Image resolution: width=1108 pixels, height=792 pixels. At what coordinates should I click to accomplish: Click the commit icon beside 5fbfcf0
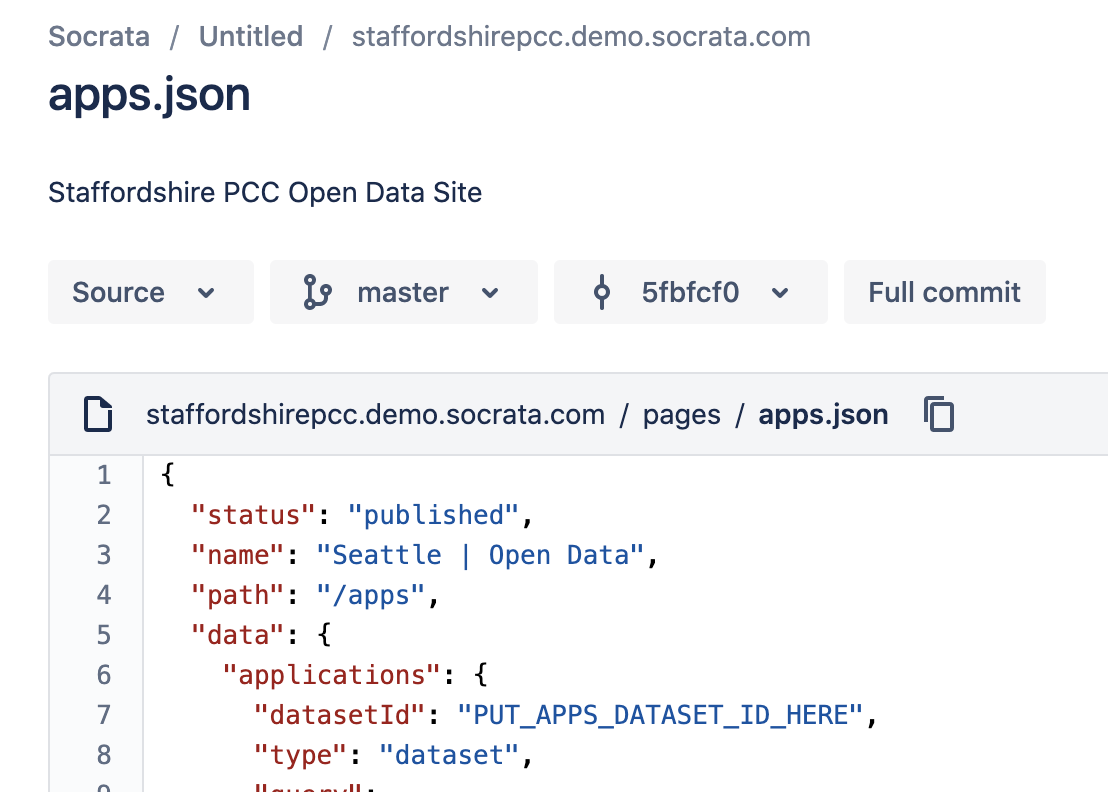602,292
